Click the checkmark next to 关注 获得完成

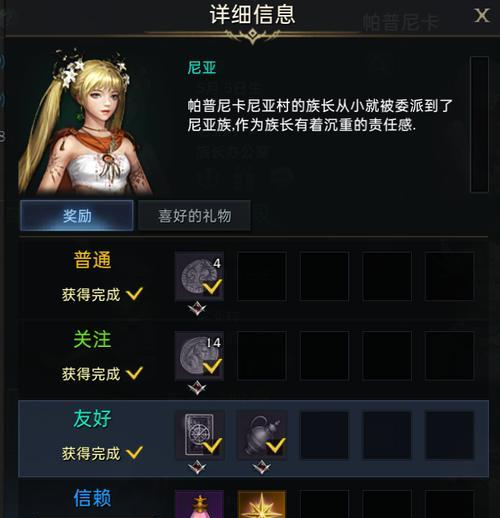134,373
